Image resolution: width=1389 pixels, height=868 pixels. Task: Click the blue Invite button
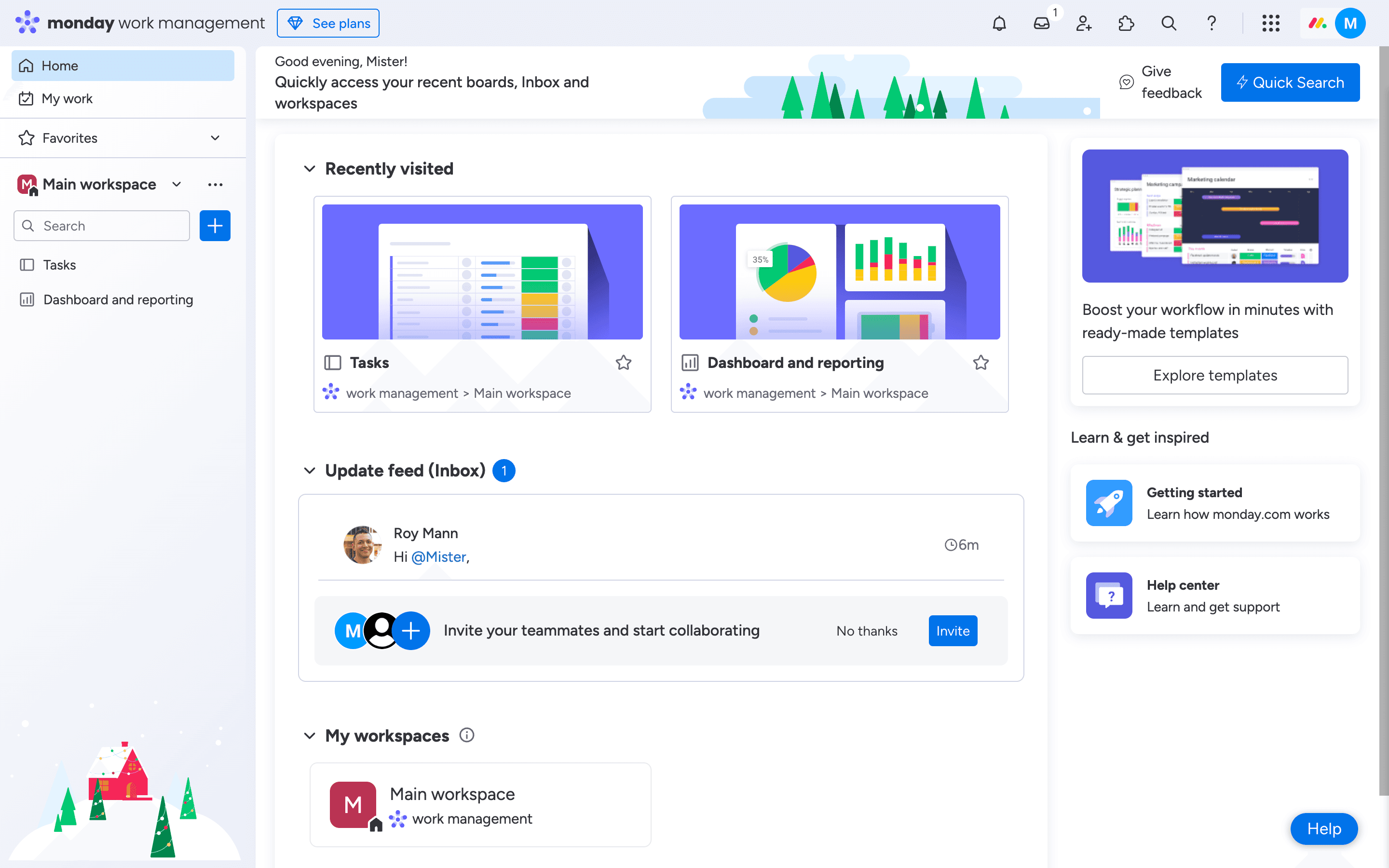click(x=952, y=631)
